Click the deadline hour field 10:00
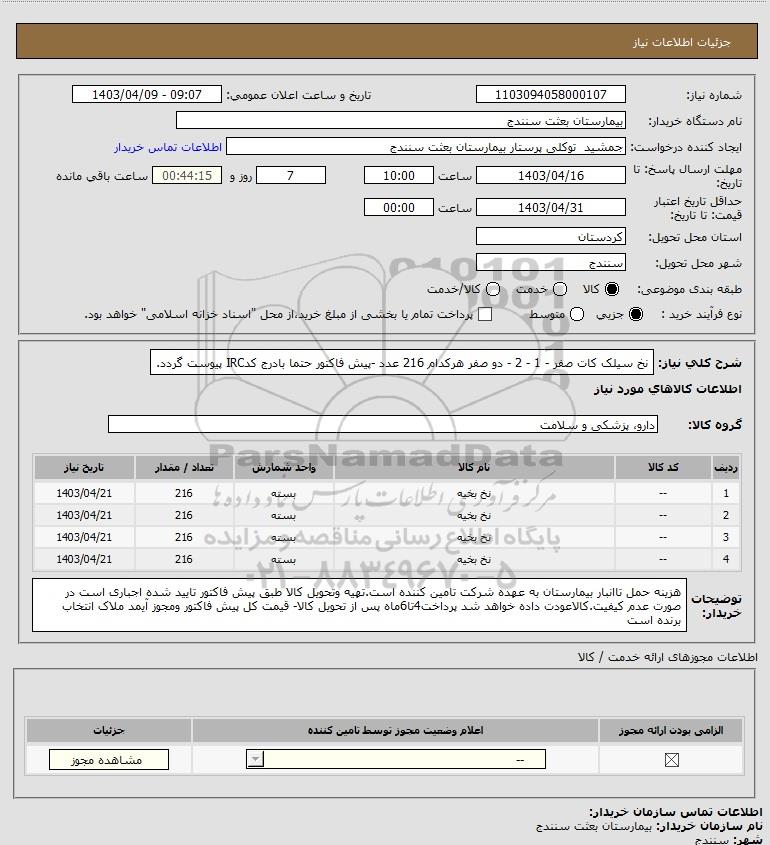This screenshot has height=845, width=770. tap(399, 175)
